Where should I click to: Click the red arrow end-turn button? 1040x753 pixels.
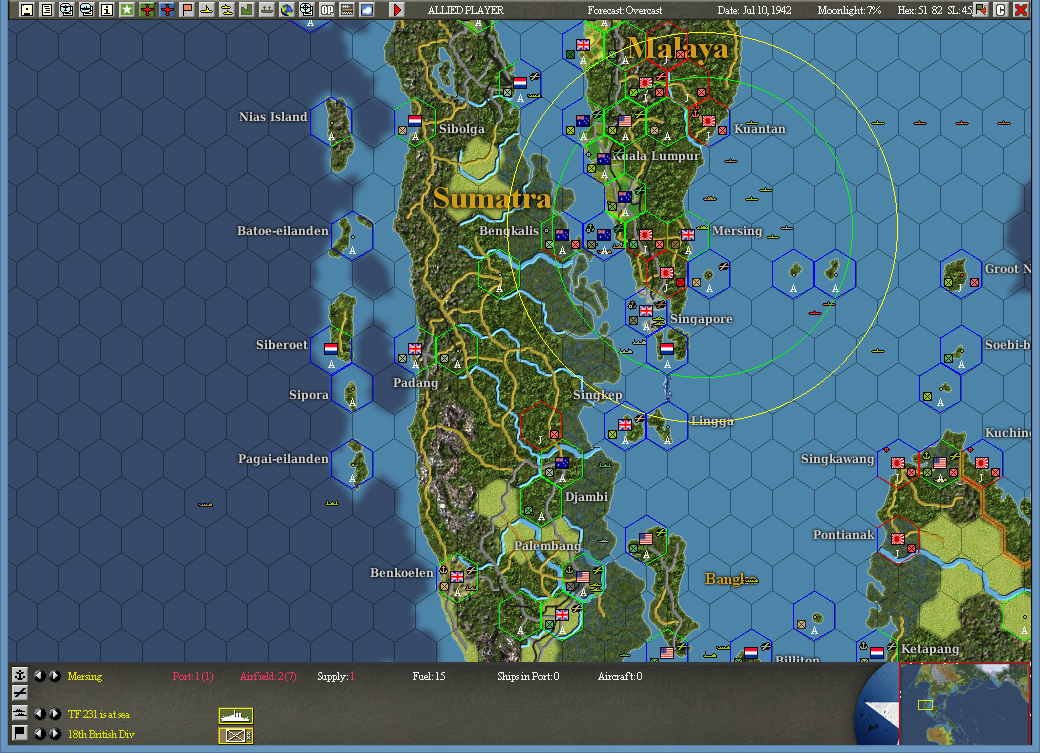397,9
